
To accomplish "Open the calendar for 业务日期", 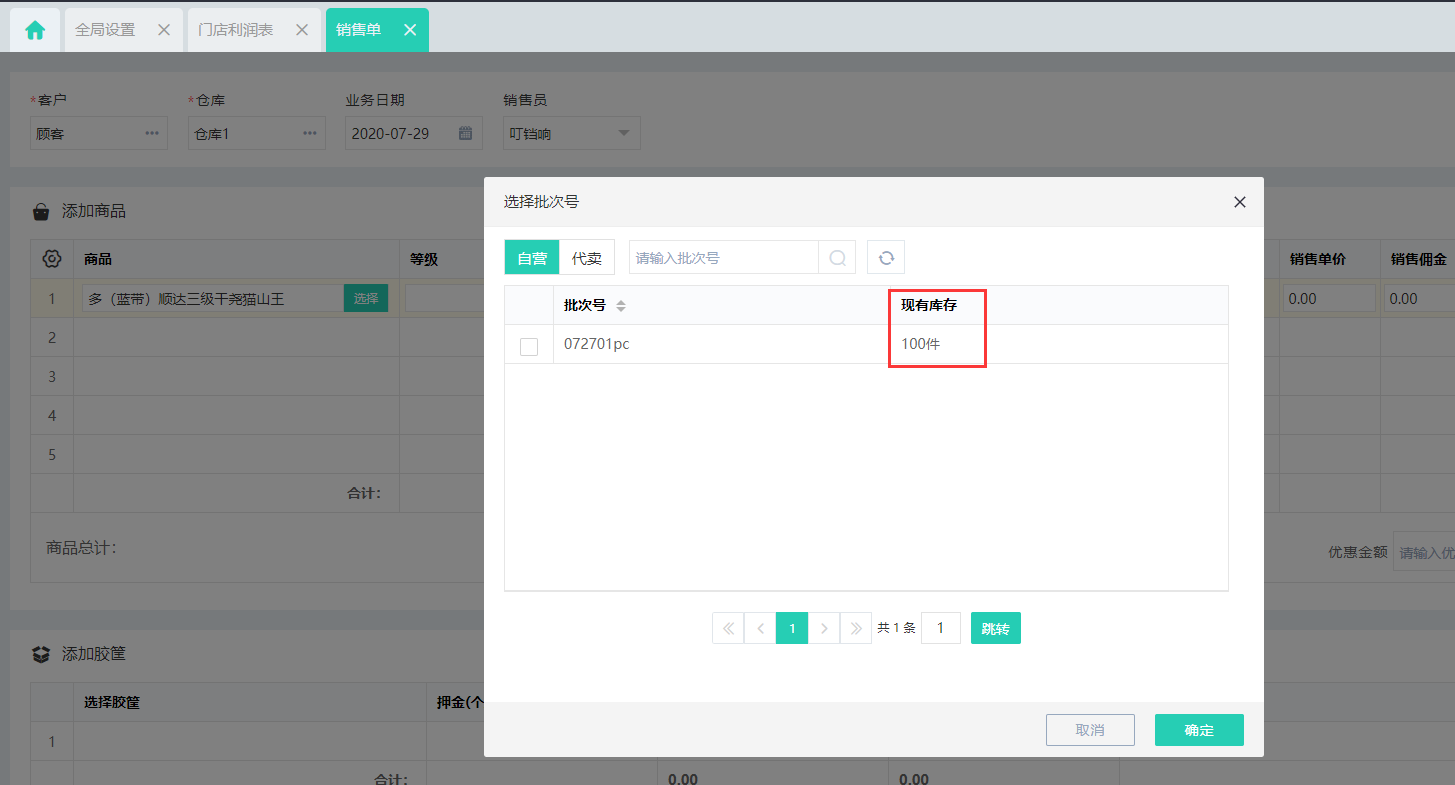I will point(465,133).
